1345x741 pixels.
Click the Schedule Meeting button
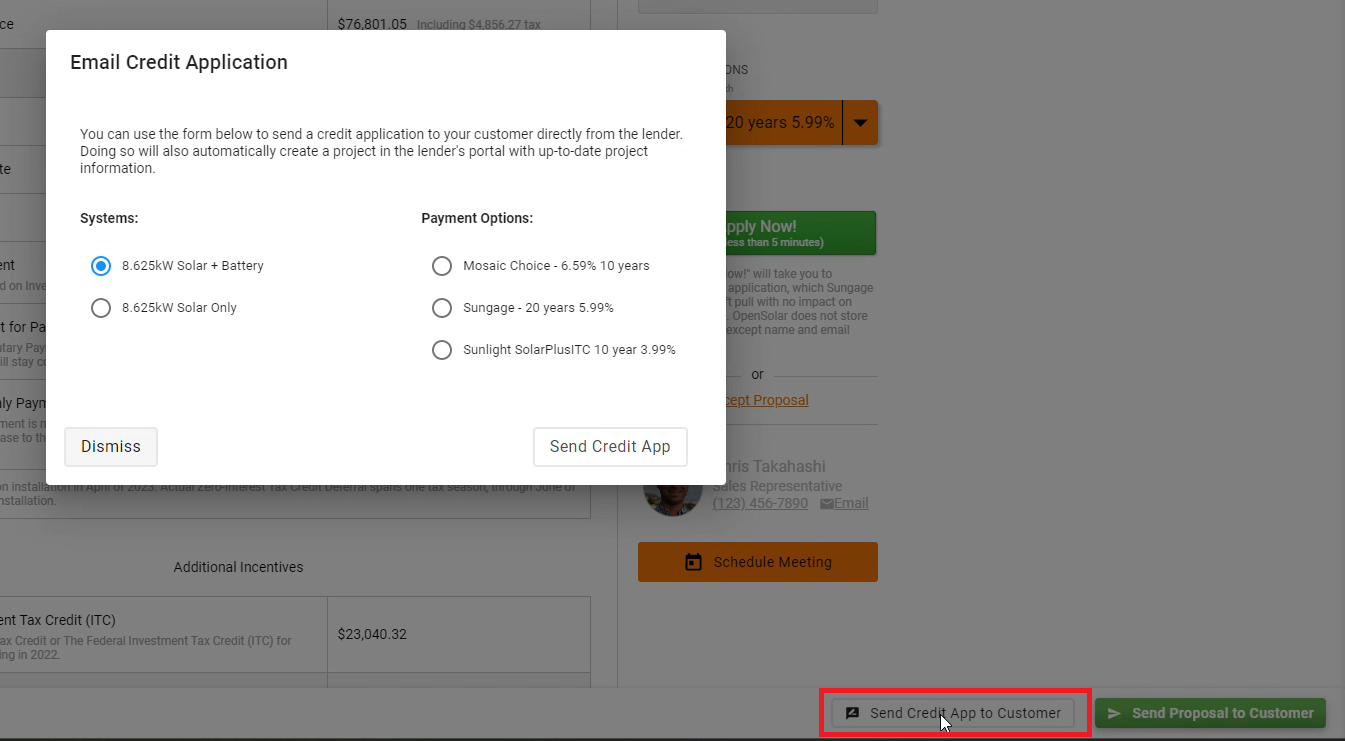click(x=758, y=562)
